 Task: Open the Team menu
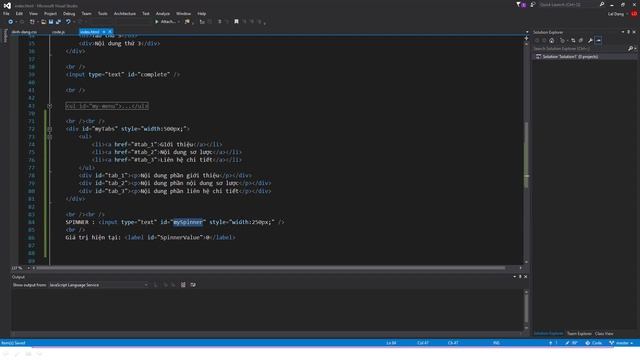87,13
